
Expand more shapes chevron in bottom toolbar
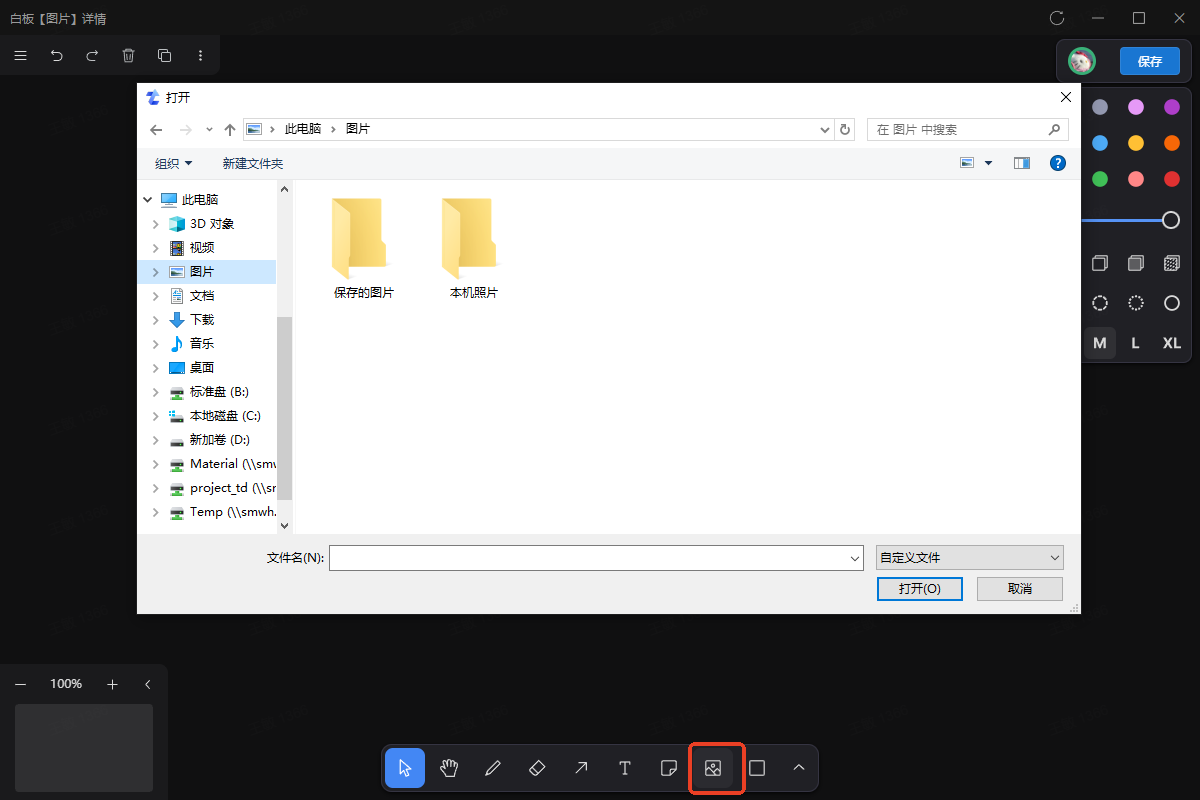tap(799, 768)
